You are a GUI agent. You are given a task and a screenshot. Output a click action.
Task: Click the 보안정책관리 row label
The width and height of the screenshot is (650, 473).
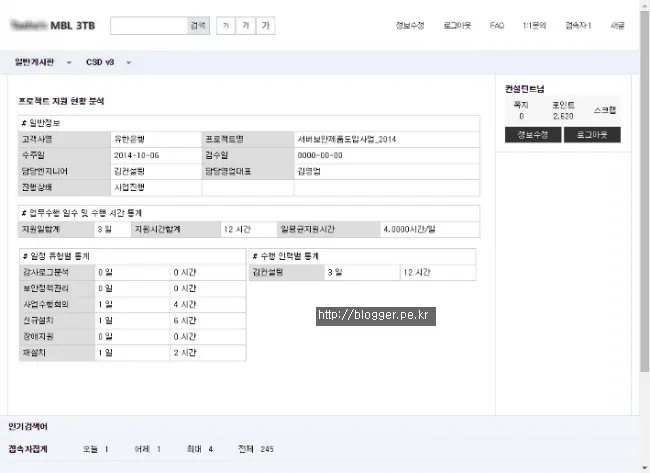tap(46, 289)
